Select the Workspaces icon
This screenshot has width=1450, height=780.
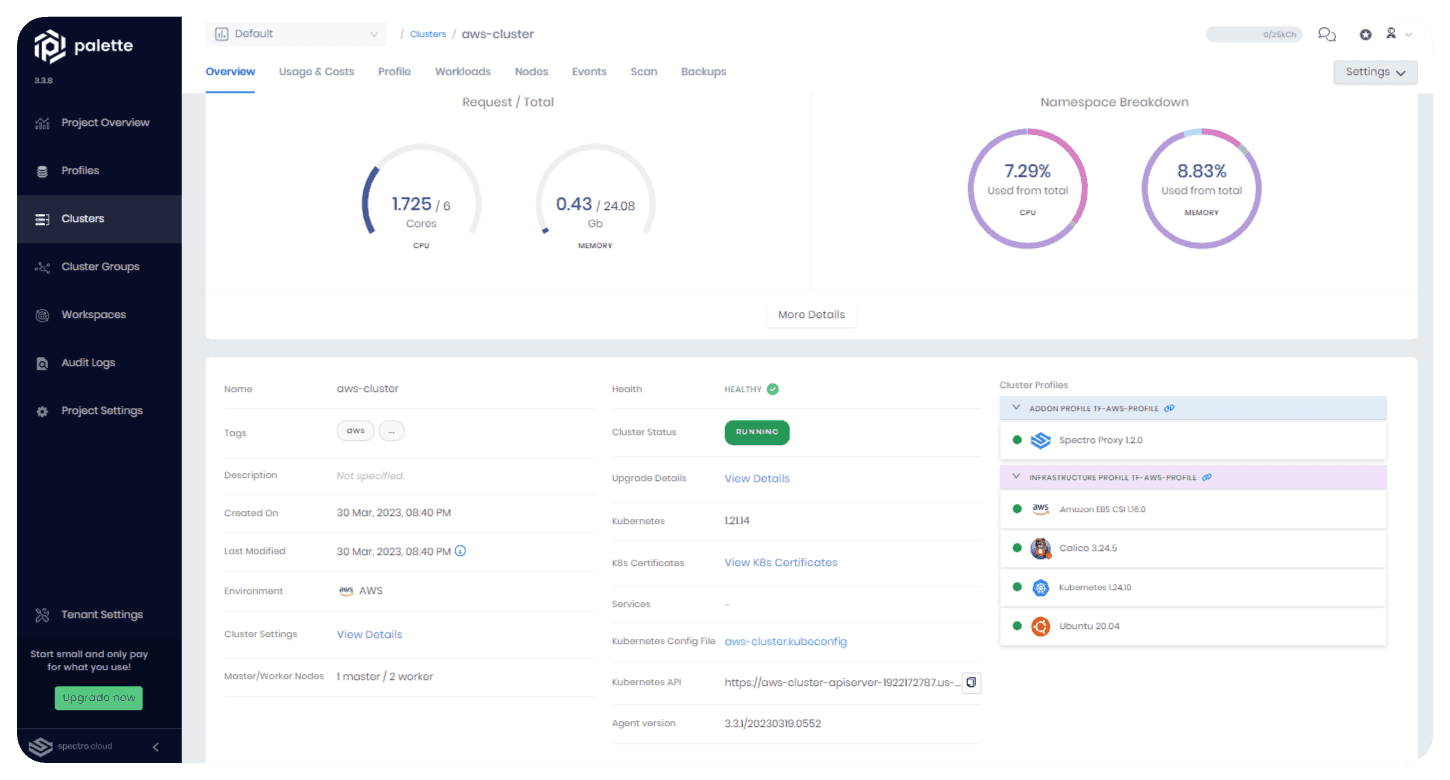(x=42, y=315)
